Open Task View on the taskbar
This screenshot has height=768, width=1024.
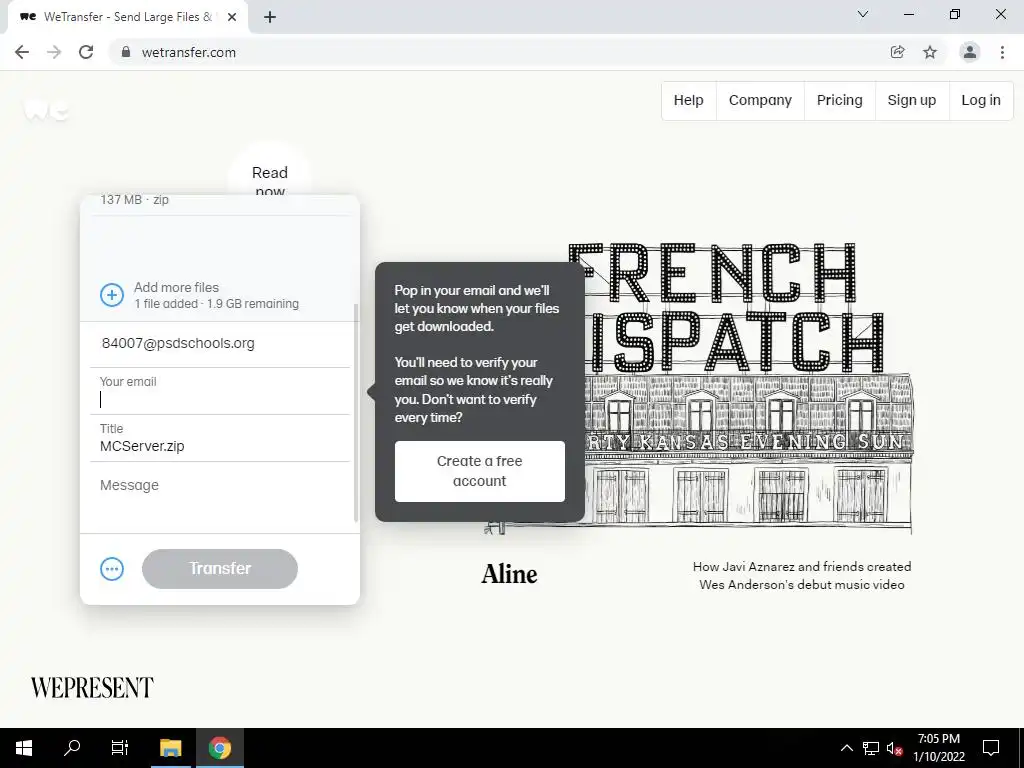[120, 748]
